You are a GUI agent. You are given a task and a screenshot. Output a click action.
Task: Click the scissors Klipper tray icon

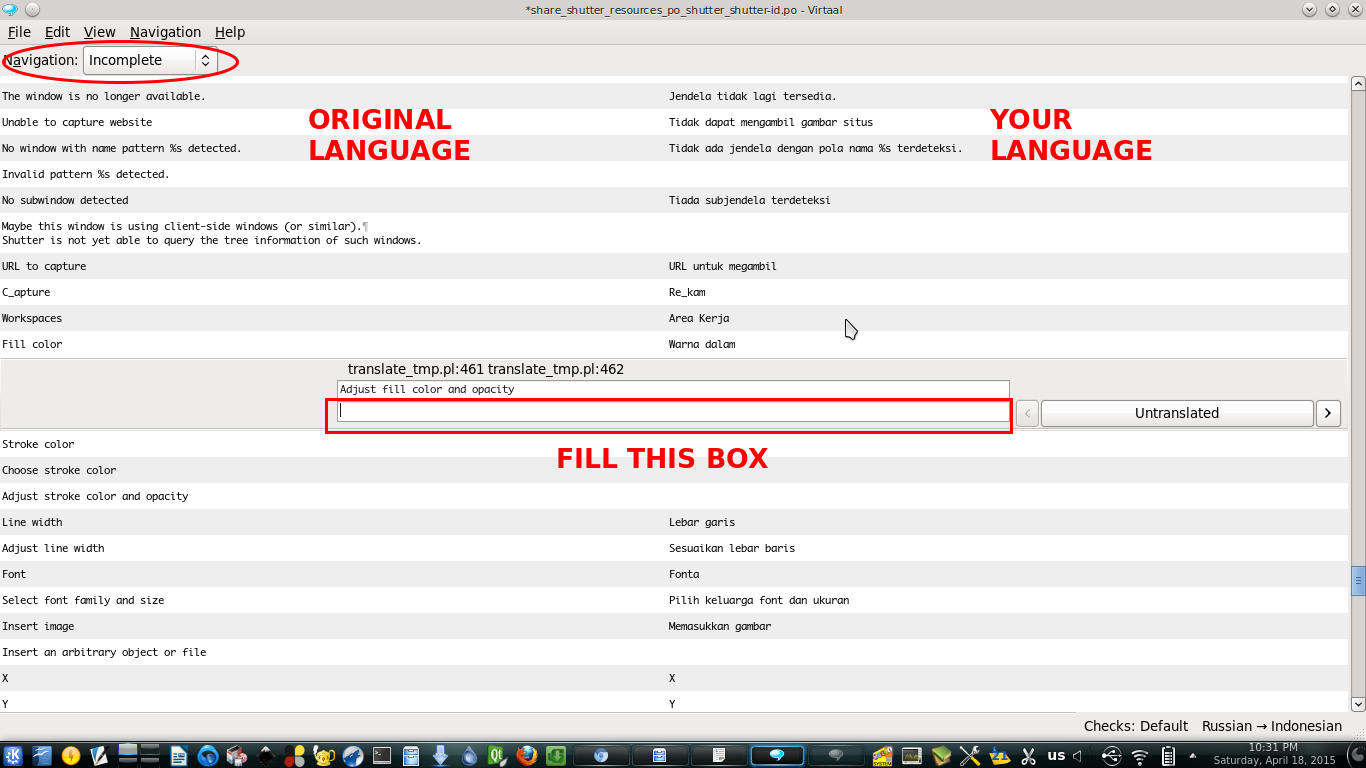1027,756
